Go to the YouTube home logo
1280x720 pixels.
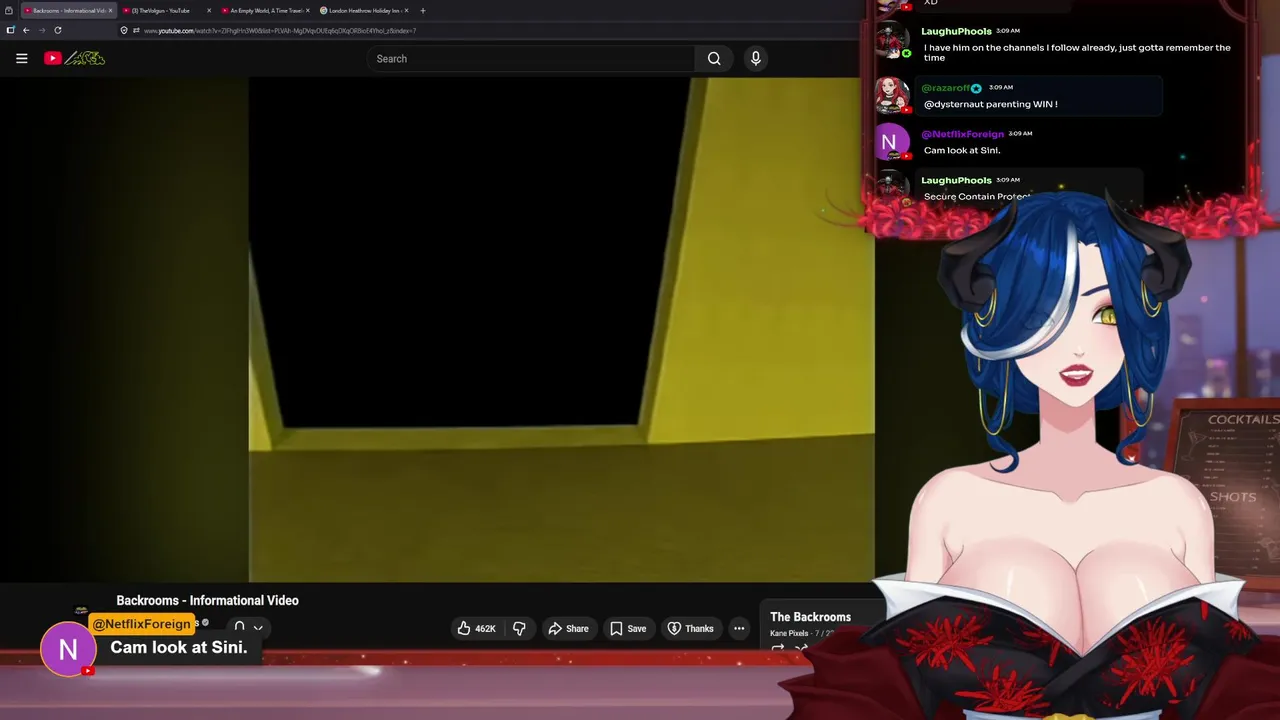[75, 58]
